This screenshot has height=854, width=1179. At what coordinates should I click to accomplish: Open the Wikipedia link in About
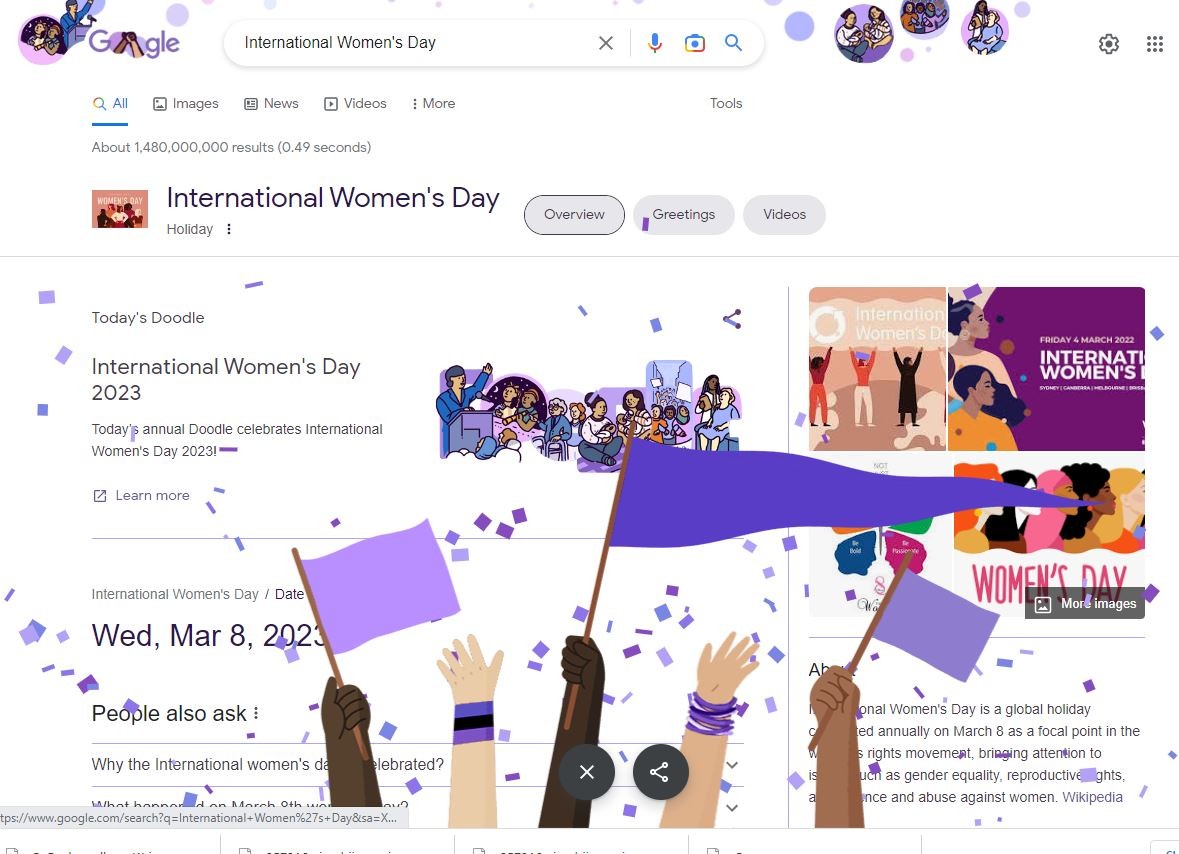[1092, 797]
